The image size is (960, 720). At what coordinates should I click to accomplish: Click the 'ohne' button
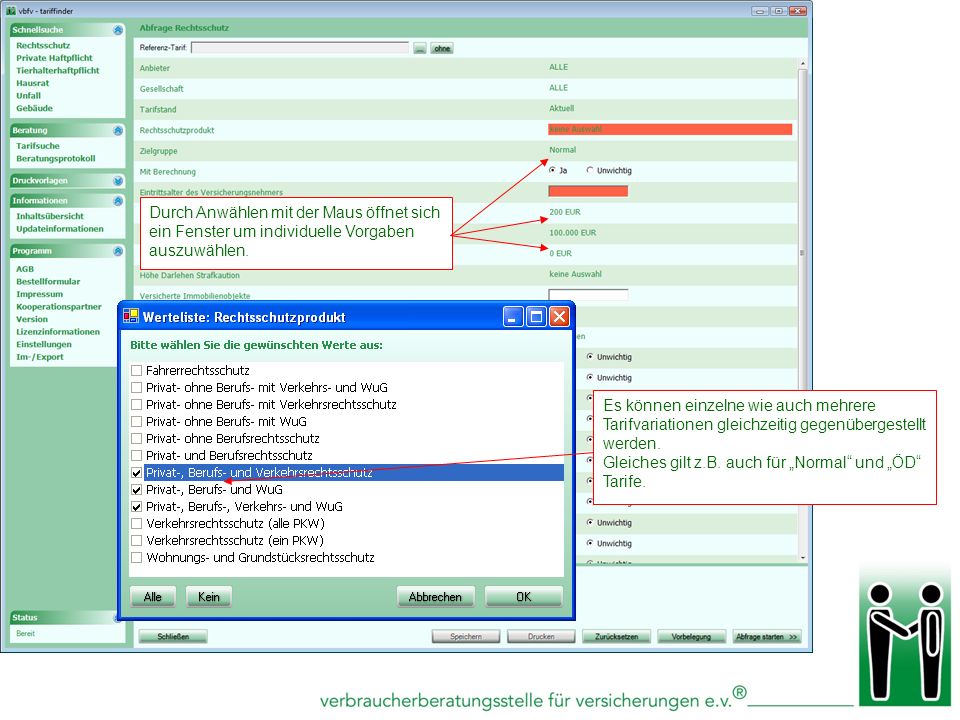click(x=441, y=48)
